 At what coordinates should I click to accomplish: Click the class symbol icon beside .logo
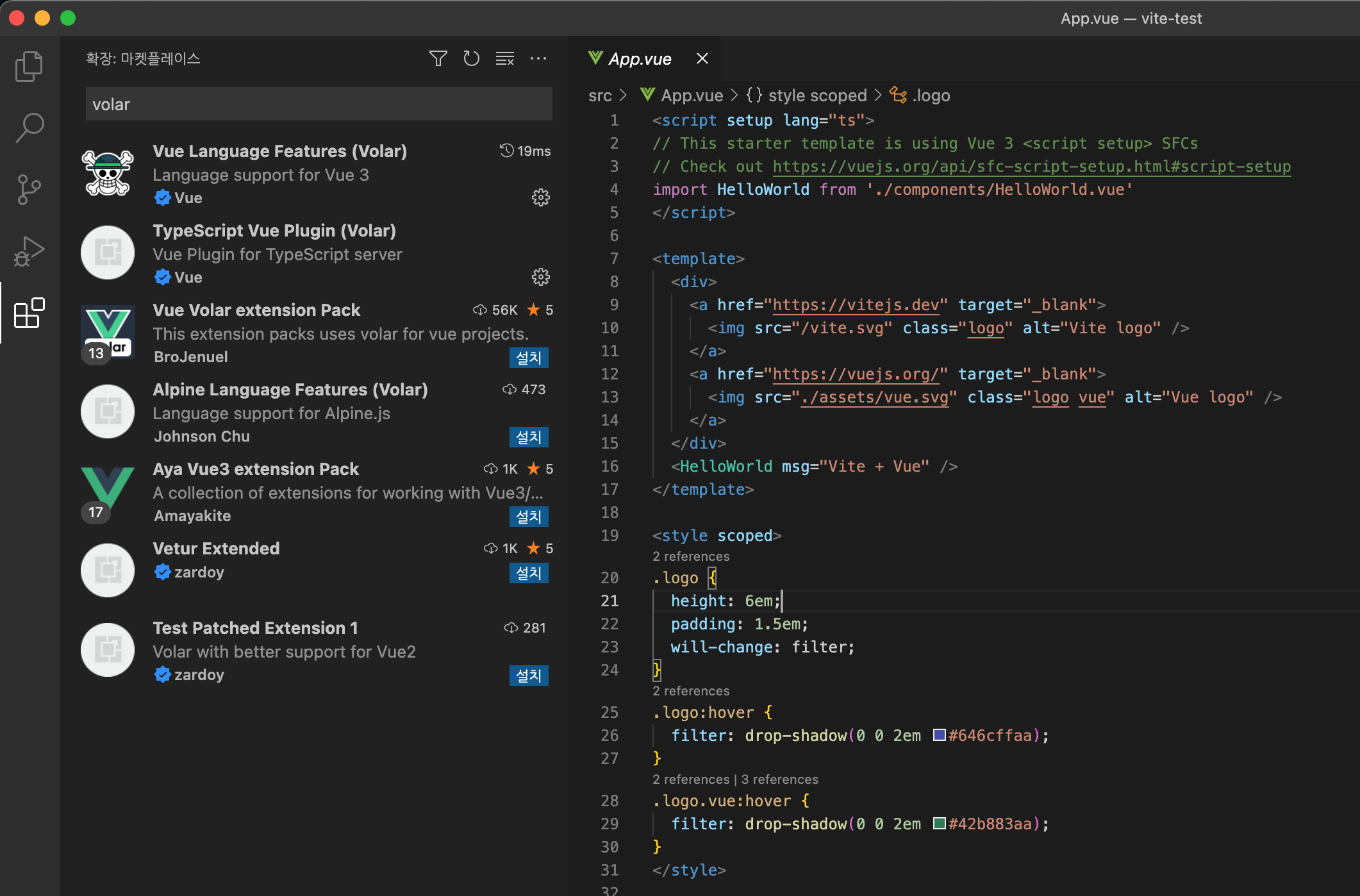point(898,95)
